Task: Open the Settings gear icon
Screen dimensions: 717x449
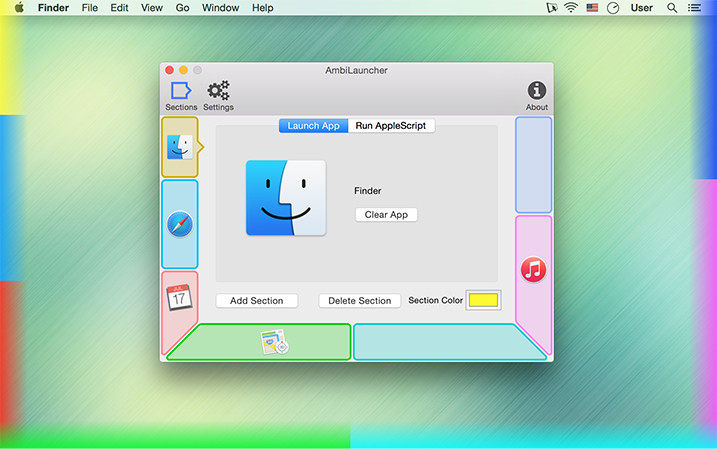Action: point(218,93)
